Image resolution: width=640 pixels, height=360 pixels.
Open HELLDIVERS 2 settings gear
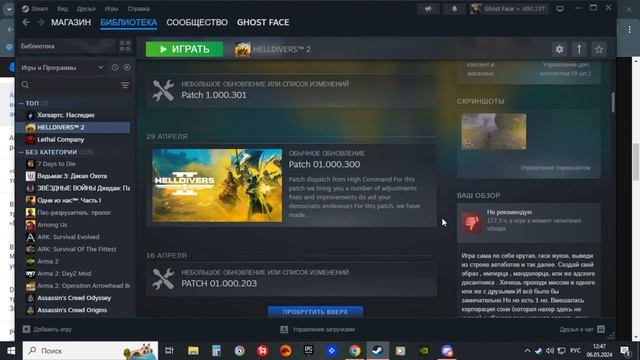click(x=559, y=49)
